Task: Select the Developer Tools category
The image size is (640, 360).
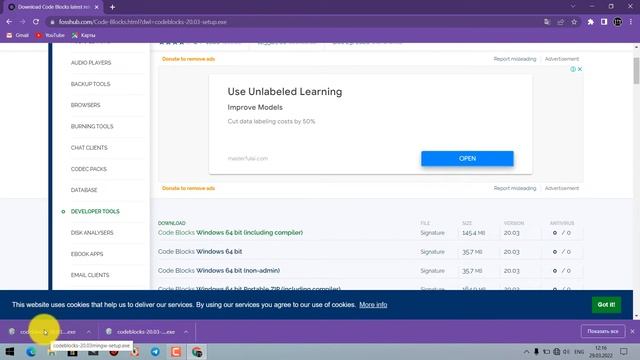Action: tap(95, 211)
